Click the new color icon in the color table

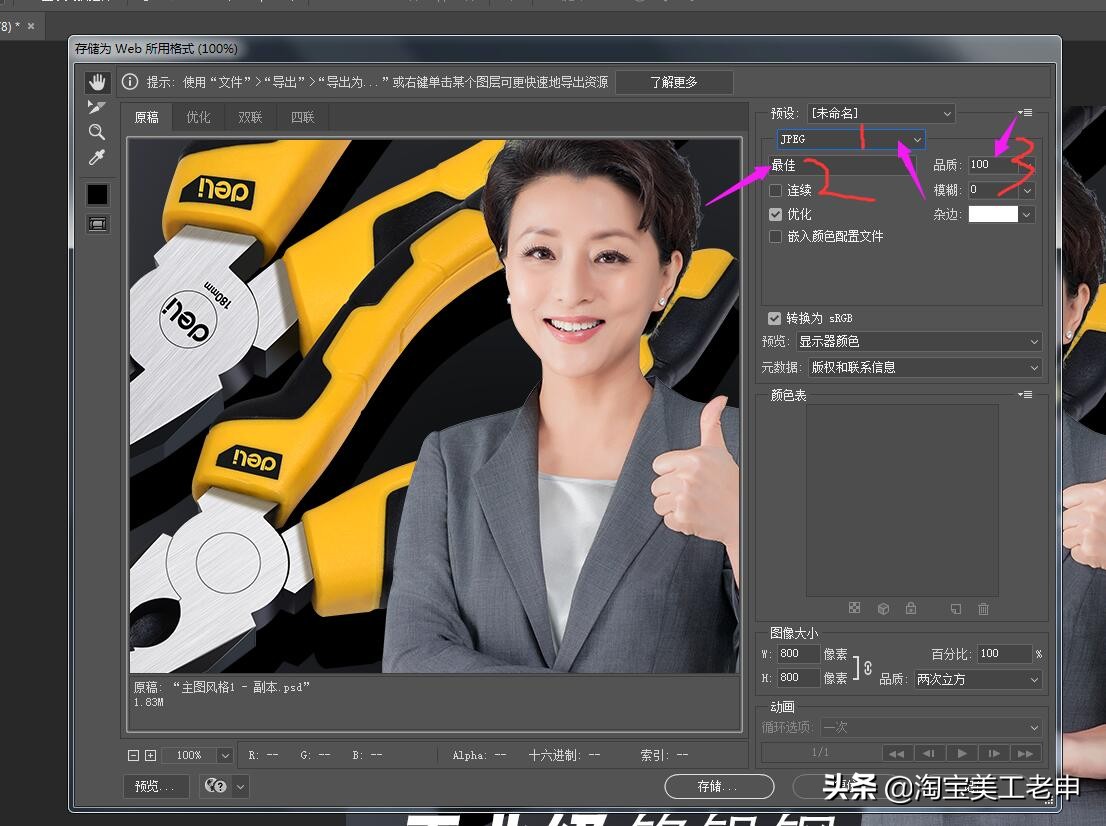pyautogui.click(x=955, y=608)
